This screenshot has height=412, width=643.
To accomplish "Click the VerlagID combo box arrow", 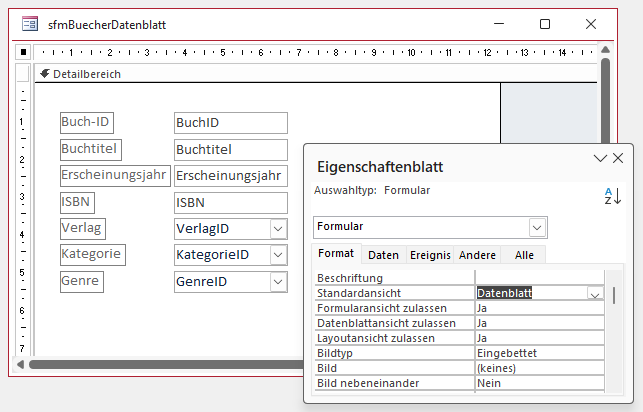I will (x=278, y=229).
